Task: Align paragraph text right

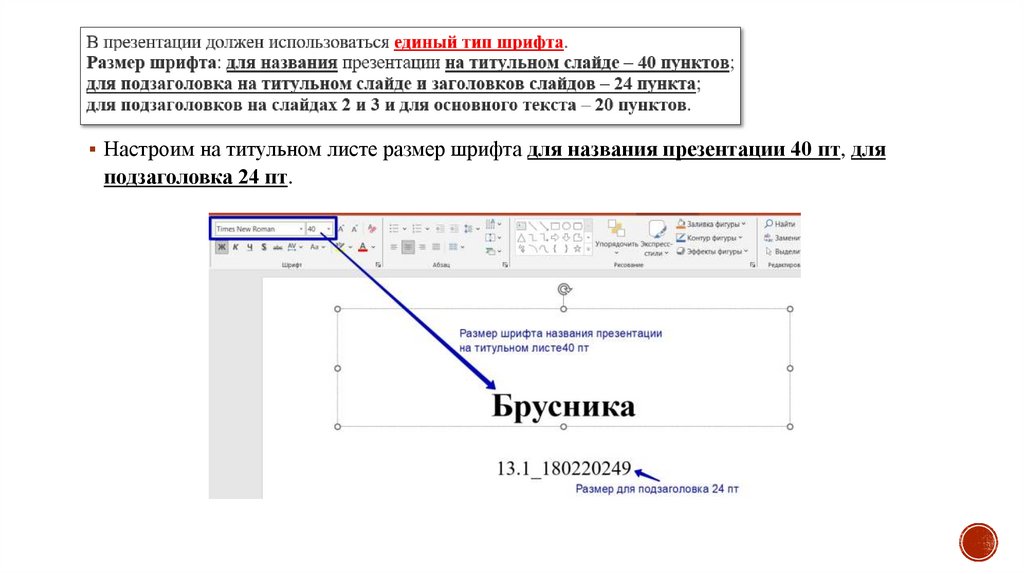Action: (x=422, y=247)
